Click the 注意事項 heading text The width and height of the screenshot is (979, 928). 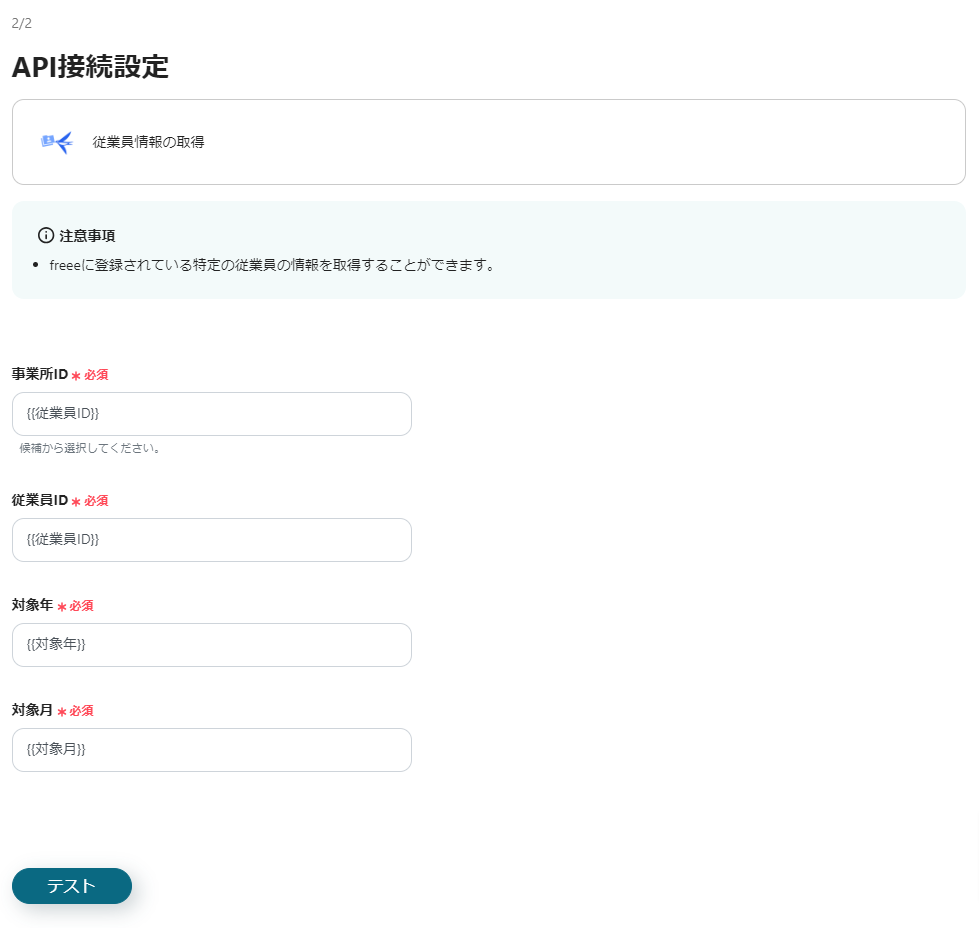point(87,235)
